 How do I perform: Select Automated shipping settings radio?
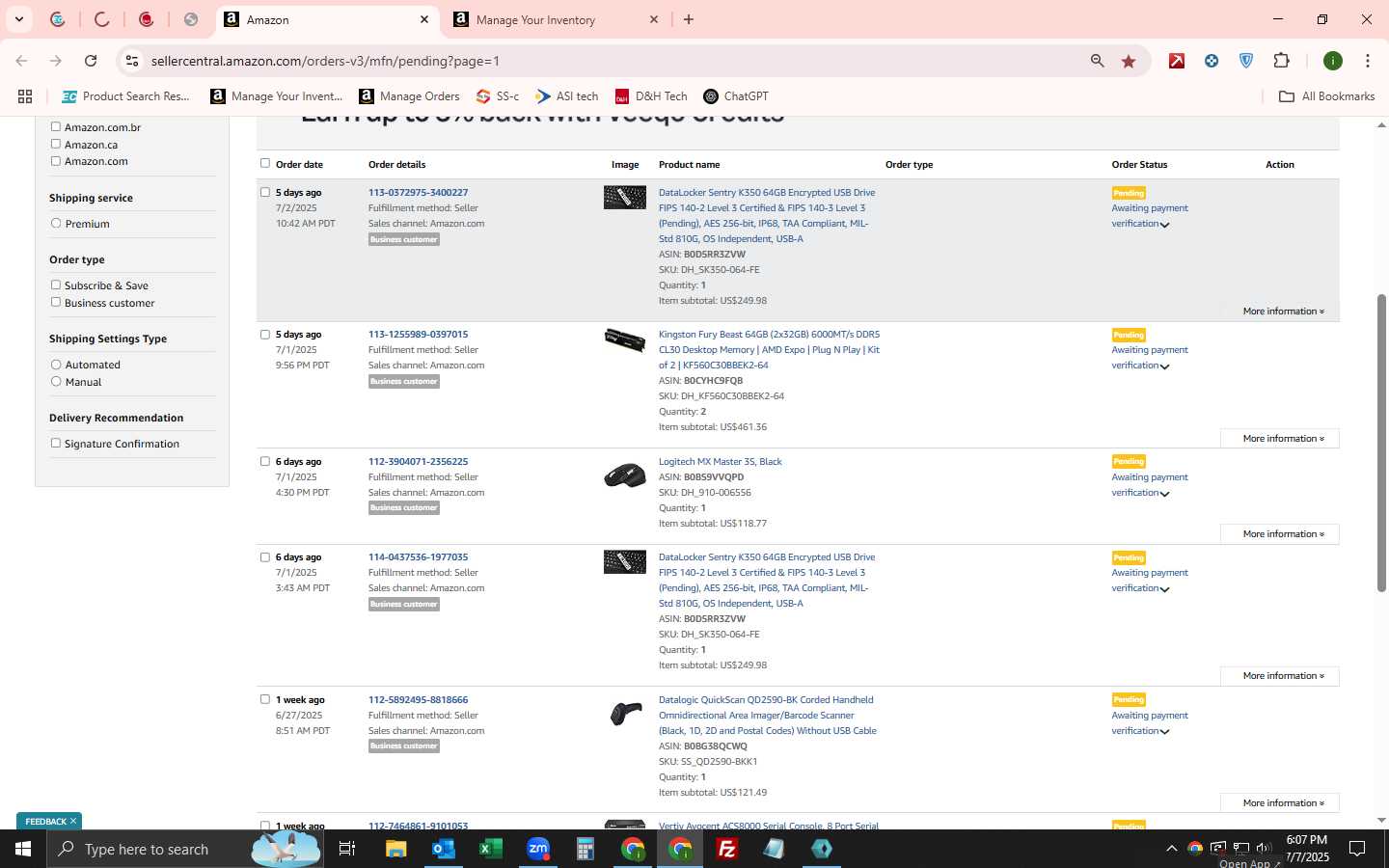[56, 365]
